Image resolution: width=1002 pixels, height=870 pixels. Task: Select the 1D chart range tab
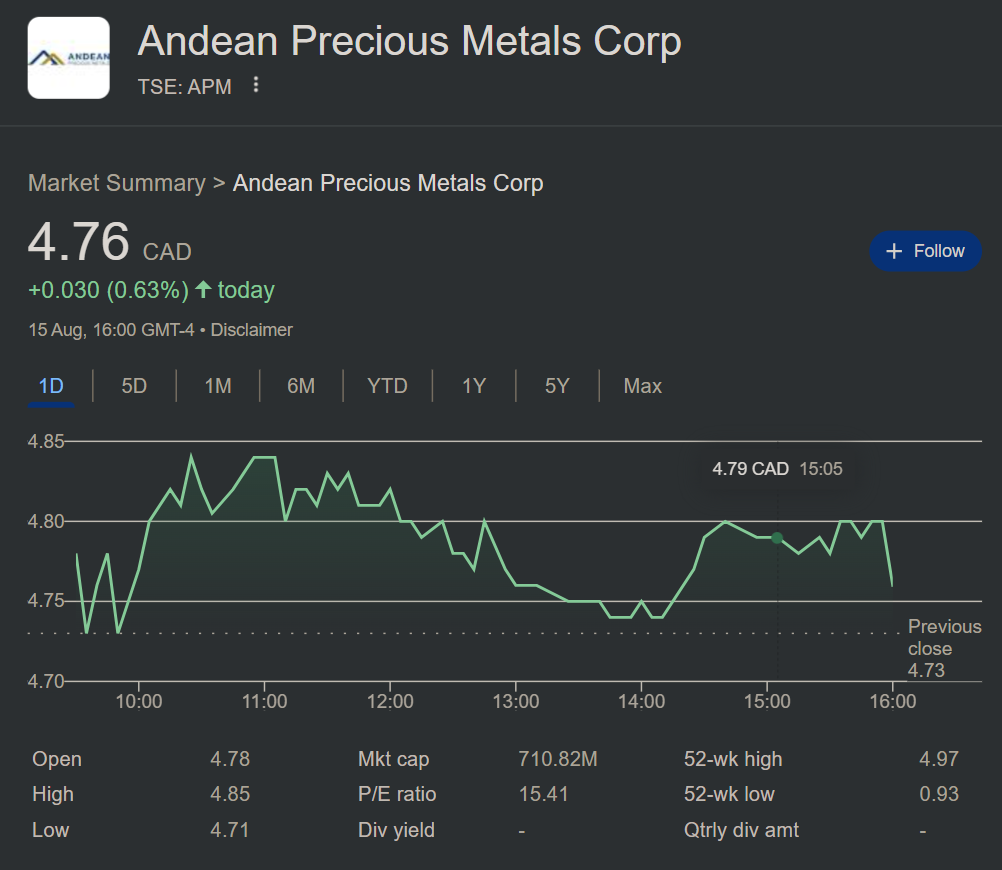click(x=51, y=386)
